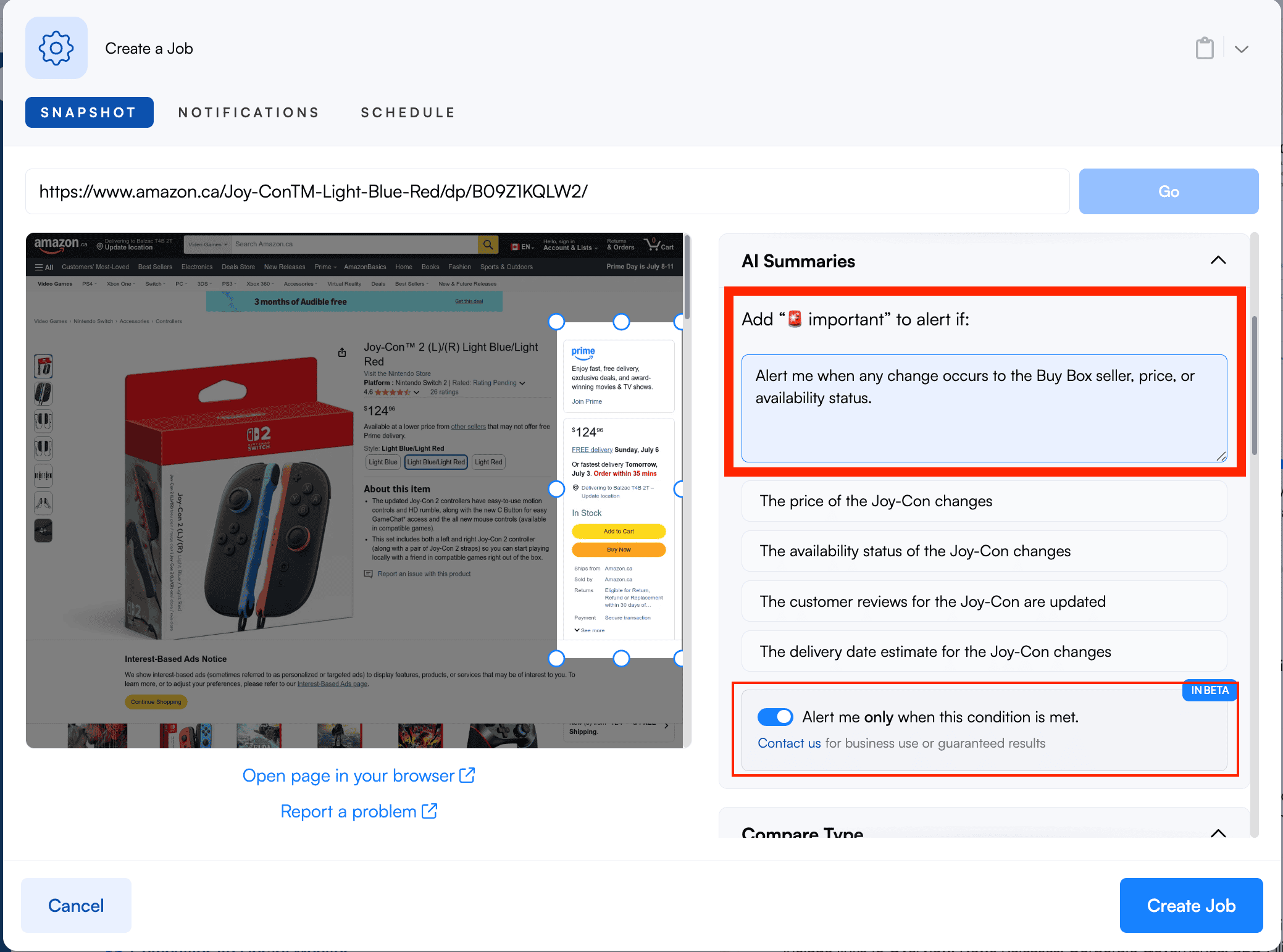Select Light Blue style option
This screenshot has width=1283, height=952.
coord(383,462)
